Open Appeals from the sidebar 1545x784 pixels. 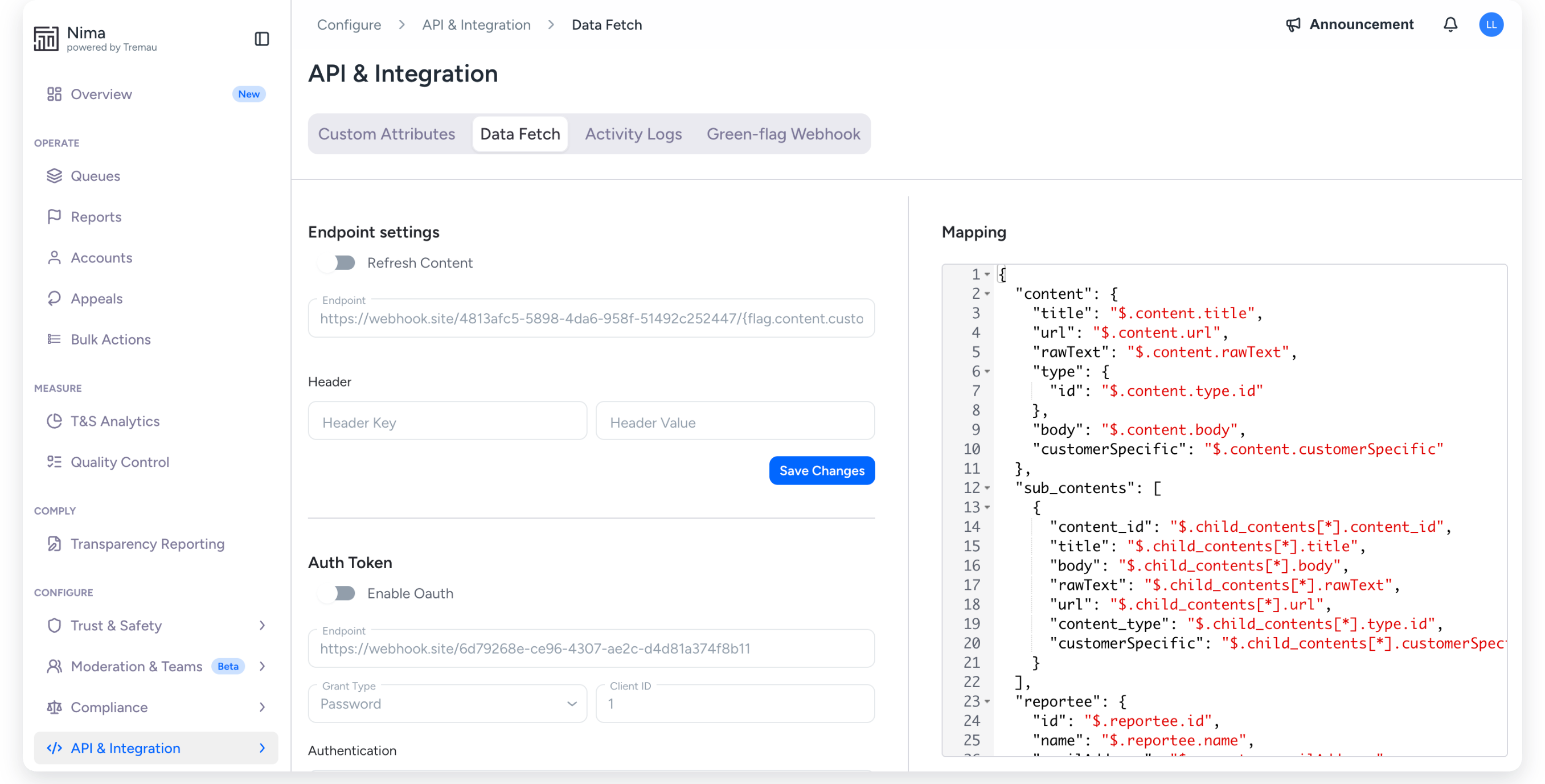[x=156, y=298]
